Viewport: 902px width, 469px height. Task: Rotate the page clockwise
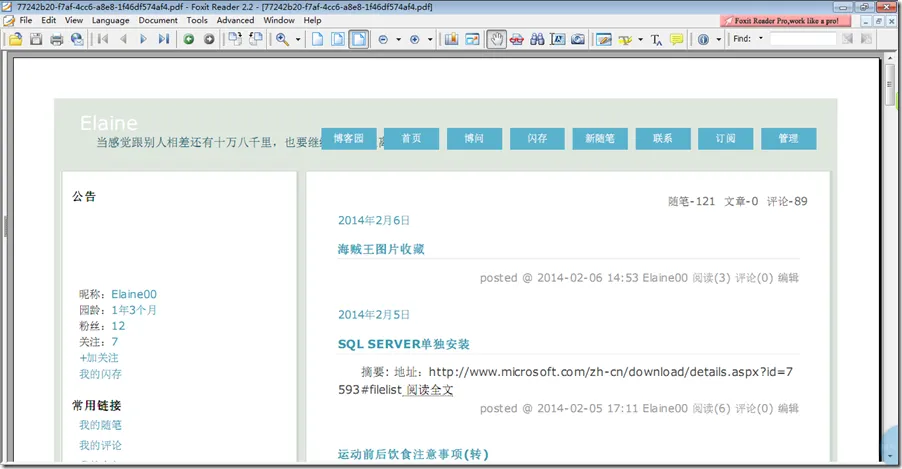(234, 39)
